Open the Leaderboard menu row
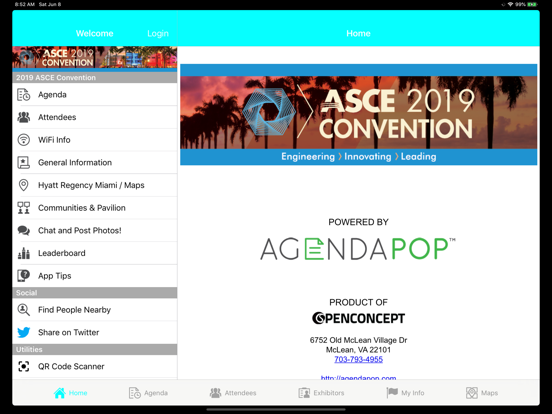The image size is (552, 414). [95, 253]
